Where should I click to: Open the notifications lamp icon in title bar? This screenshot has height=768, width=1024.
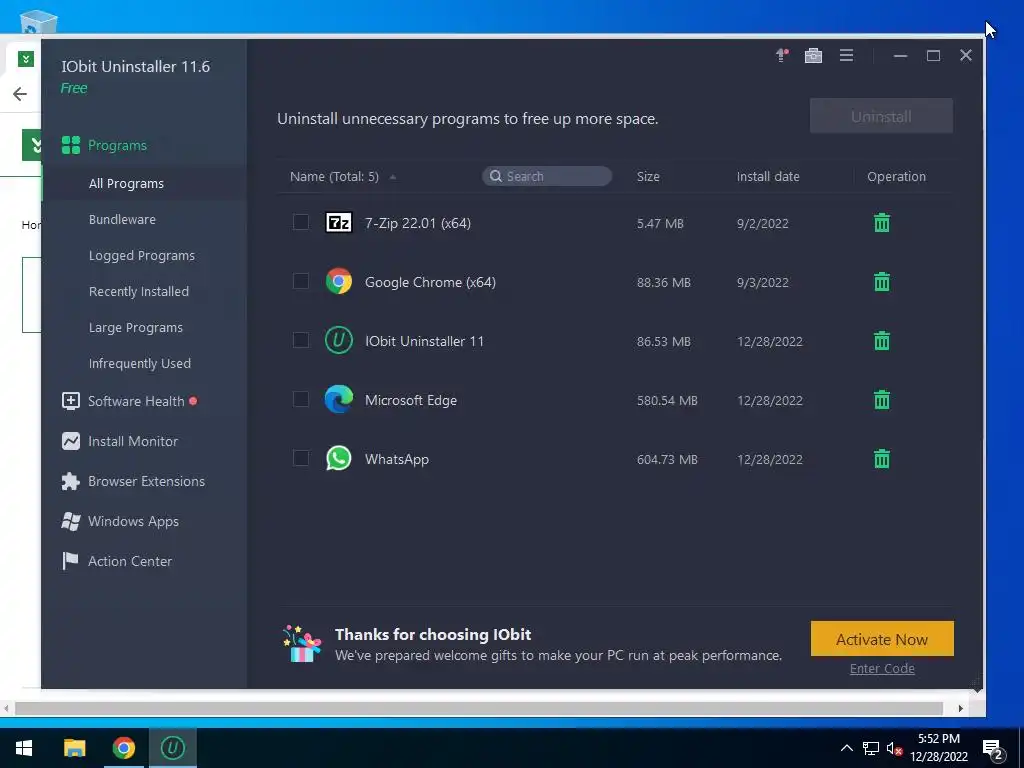click(x=782, y=56)
